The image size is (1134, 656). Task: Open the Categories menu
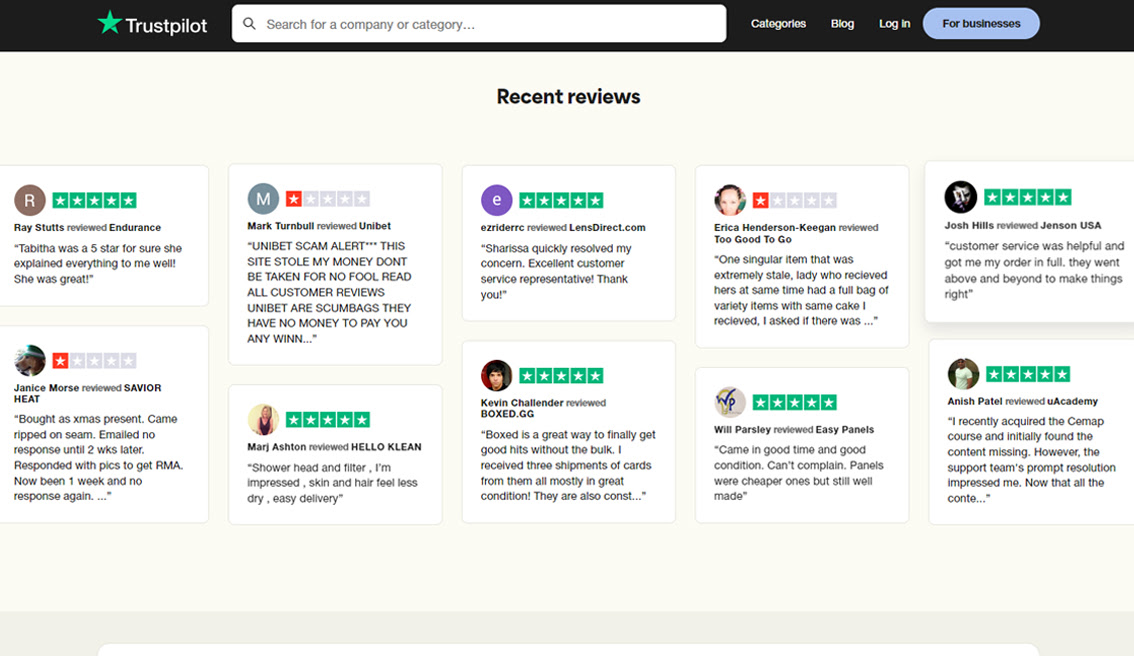[x=778, y=24]
